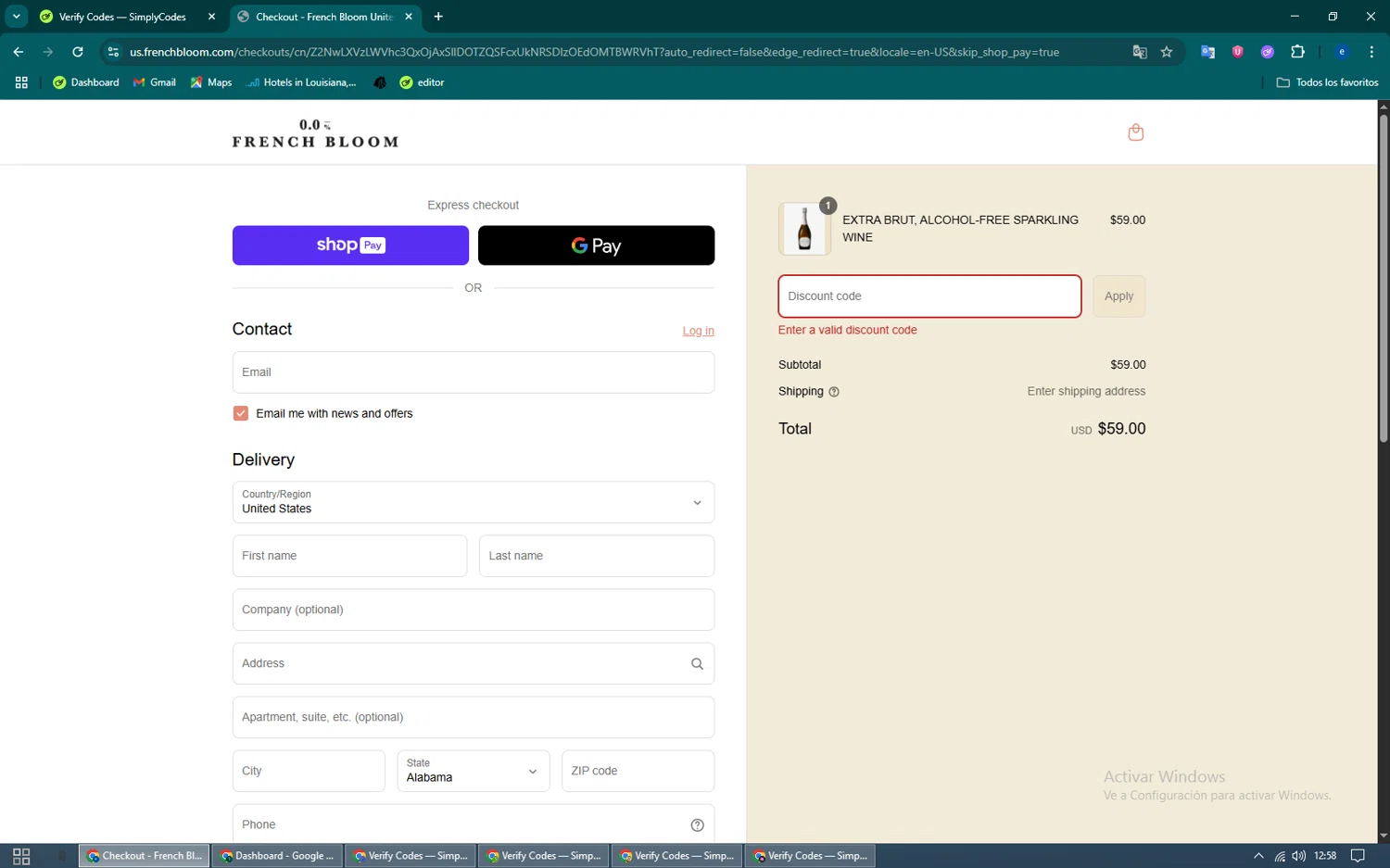Reload the checkout page
Viewport: 1390px width, 868px height.
78,52
